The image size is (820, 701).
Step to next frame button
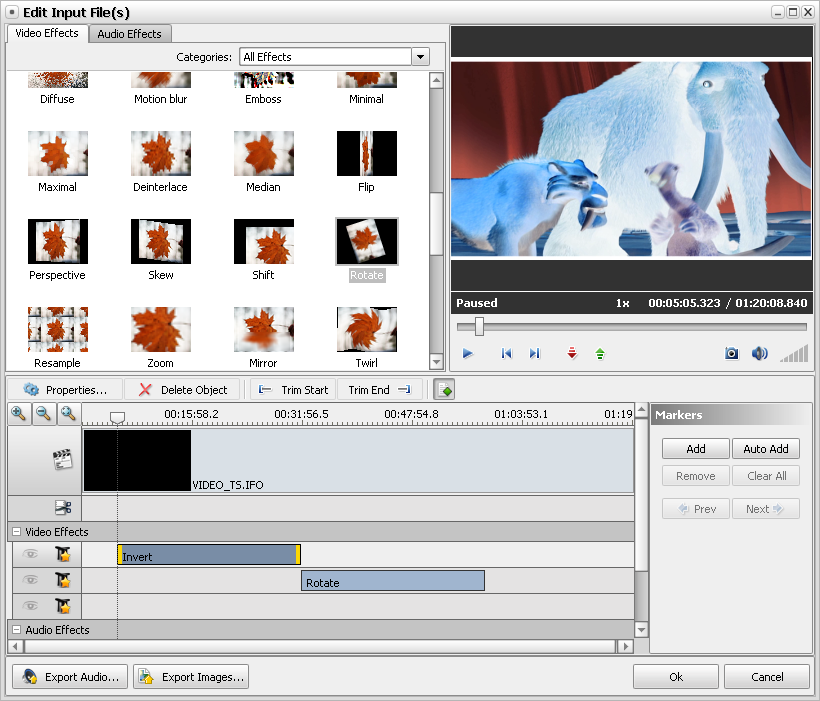[x=534, y=354]
